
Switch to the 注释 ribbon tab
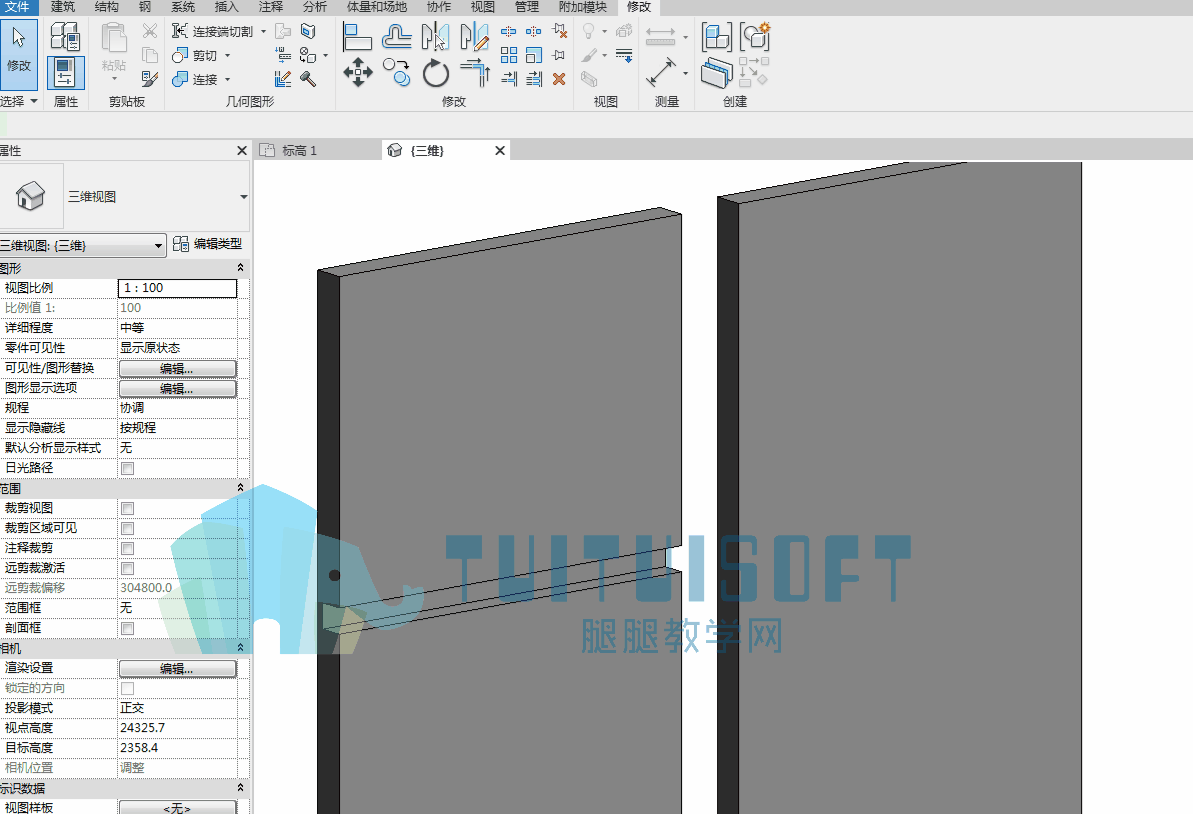271,7
